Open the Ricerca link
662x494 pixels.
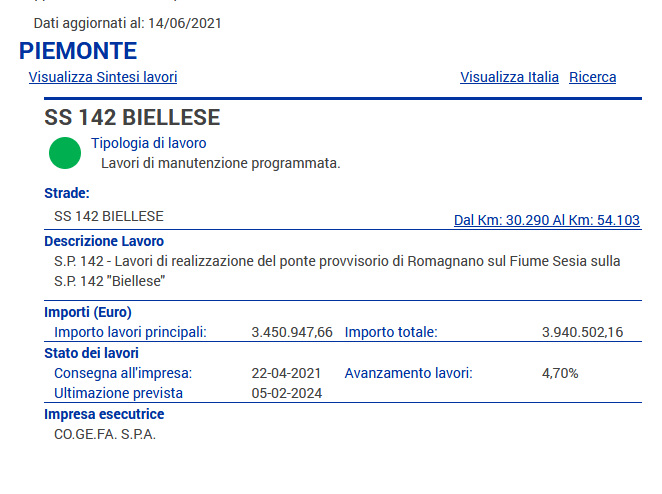click(x=592, y=77)
